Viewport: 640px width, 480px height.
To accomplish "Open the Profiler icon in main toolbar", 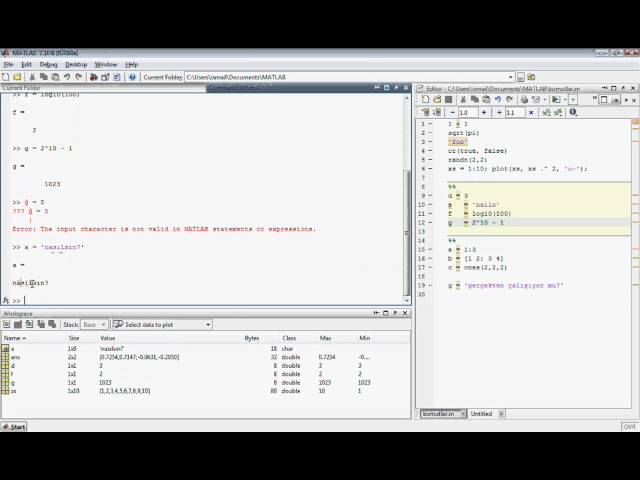I will click(116, 77).
